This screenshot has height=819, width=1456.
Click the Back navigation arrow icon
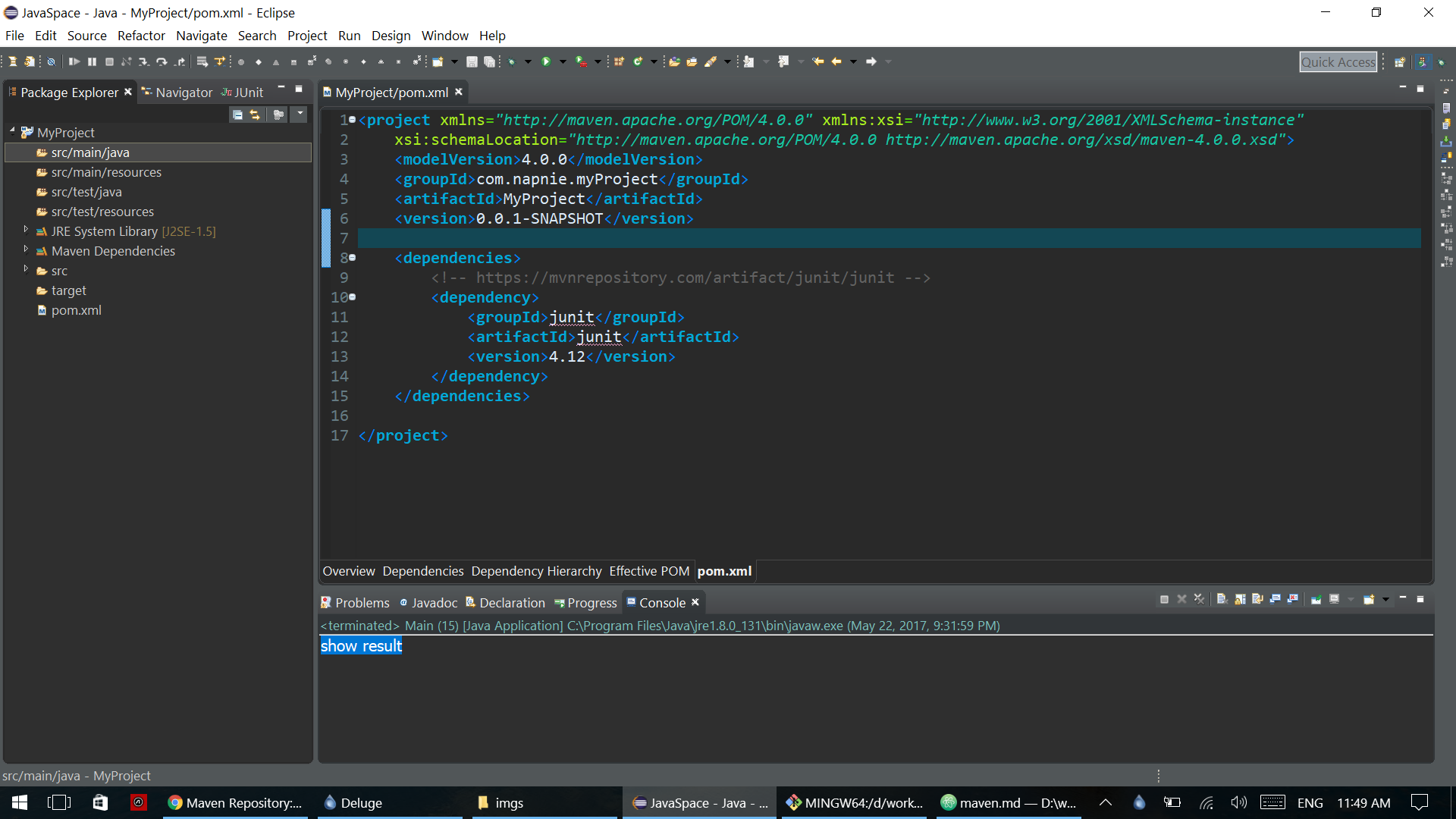(x=836, y=61)
